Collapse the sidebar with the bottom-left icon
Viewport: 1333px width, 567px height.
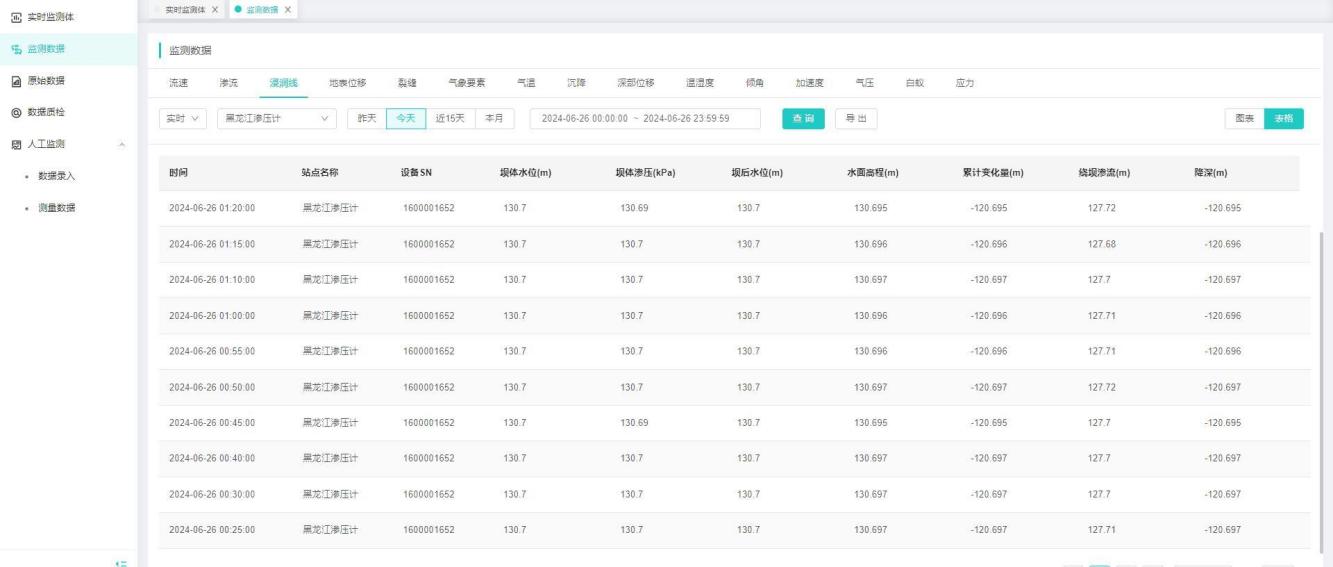120,564
